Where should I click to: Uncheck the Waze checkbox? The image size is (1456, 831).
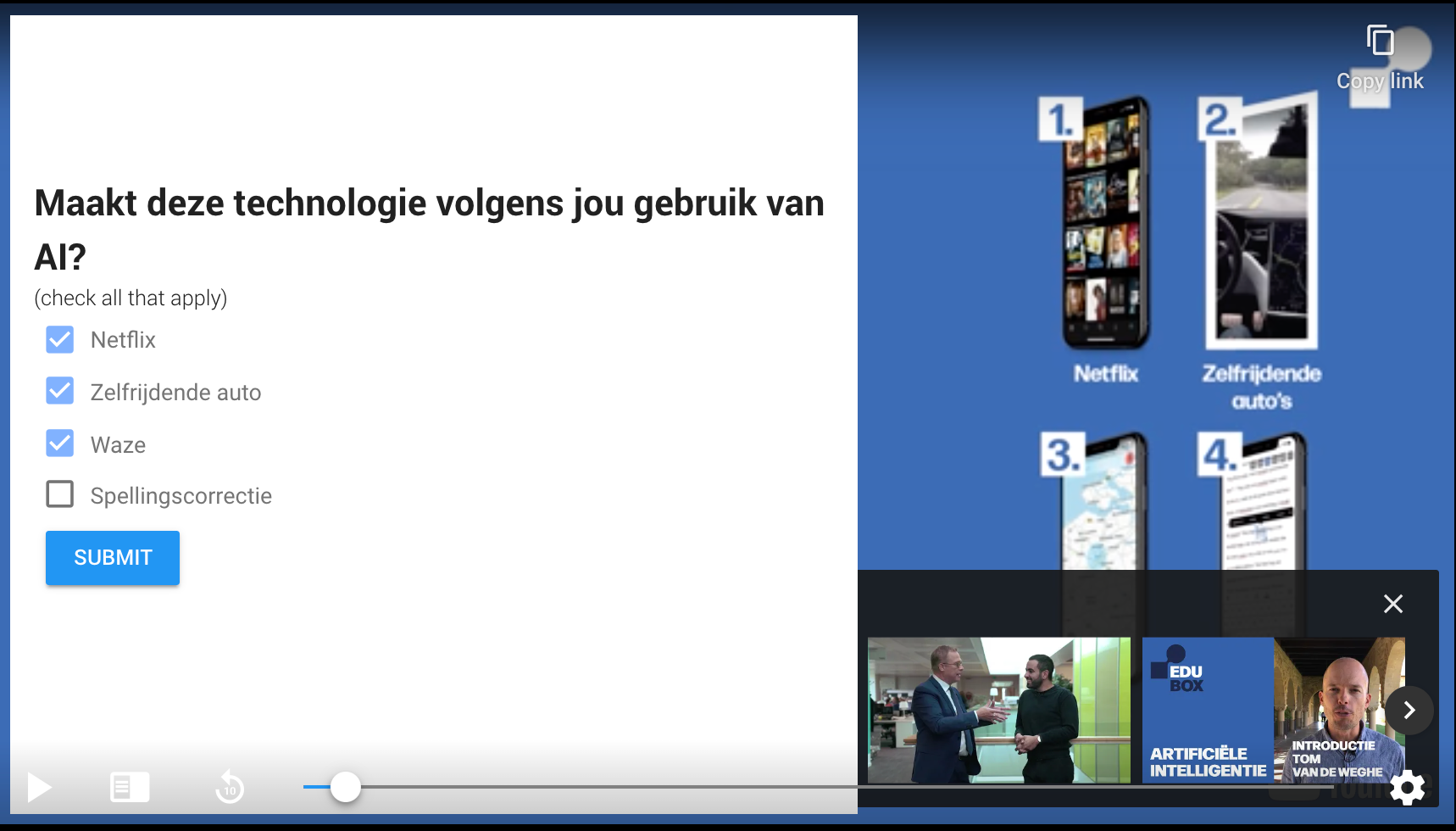(60, 443)
